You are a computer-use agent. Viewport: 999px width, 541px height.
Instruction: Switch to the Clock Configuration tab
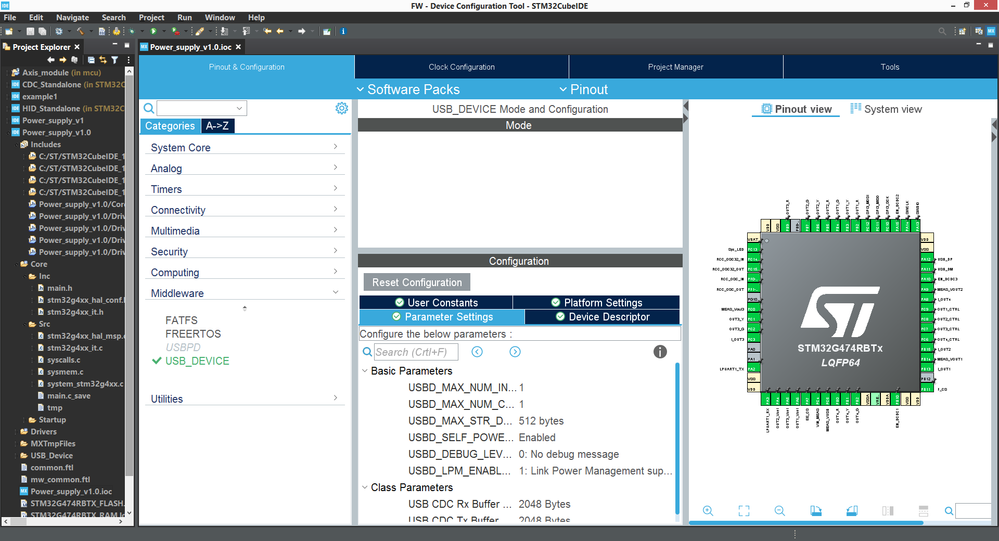(462, 67)
